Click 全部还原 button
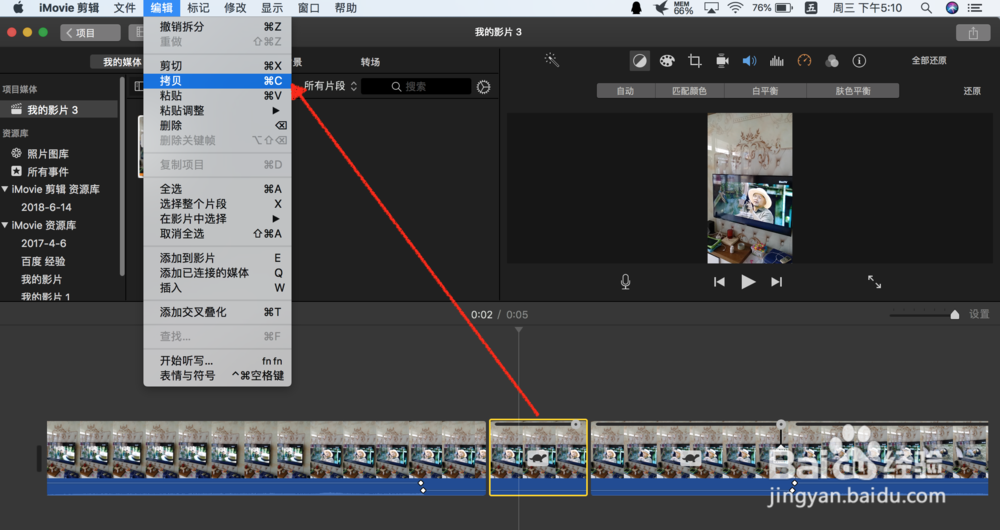 coord(929,61)
